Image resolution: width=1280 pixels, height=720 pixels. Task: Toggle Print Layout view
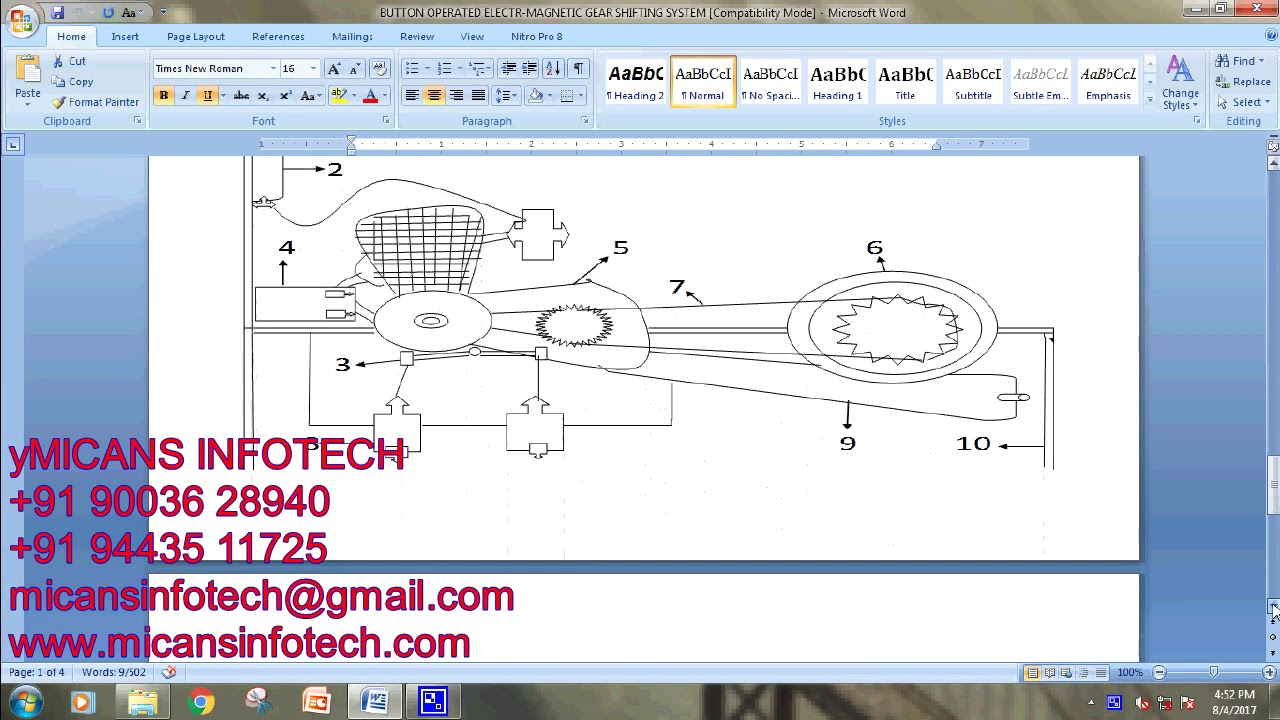pyautogui.click(x=1033, y=673)
